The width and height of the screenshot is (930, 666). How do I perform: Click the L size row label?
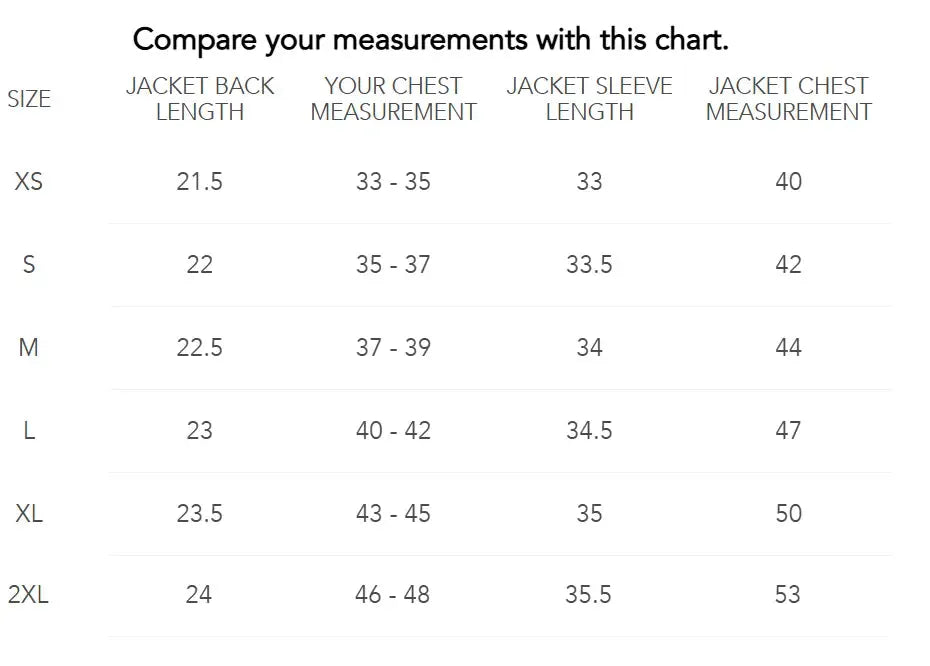click(29, 431)
